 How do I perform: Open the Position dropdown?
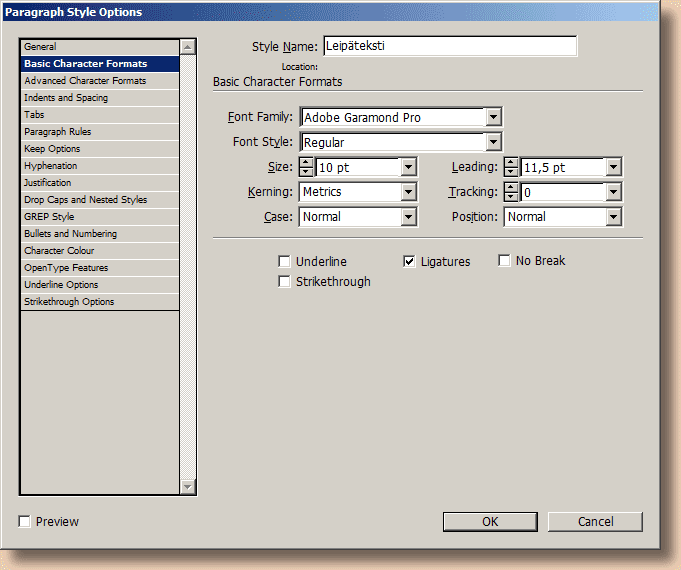pos(613,217)
